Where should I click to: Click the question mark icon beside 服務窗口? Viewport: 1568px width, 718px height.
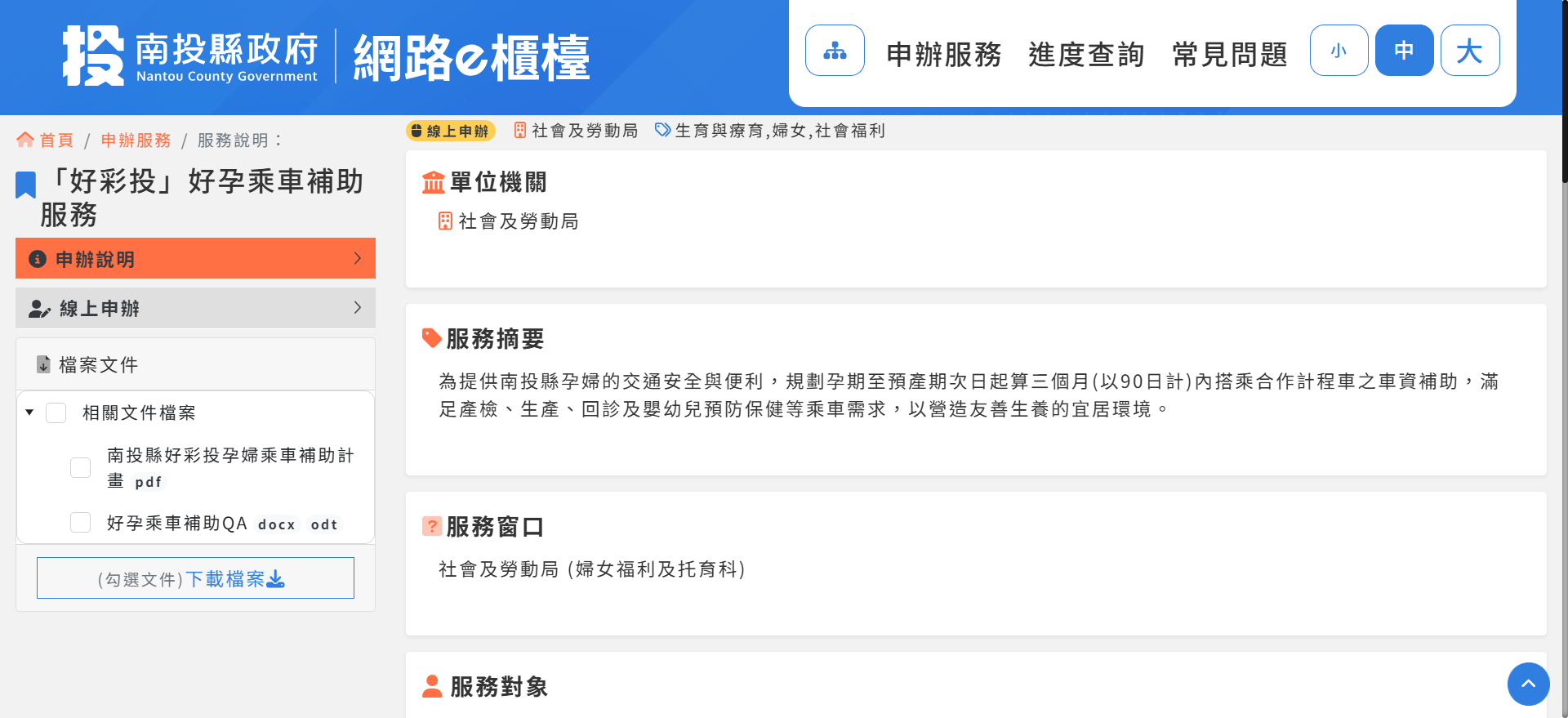(x=432, y=526)
